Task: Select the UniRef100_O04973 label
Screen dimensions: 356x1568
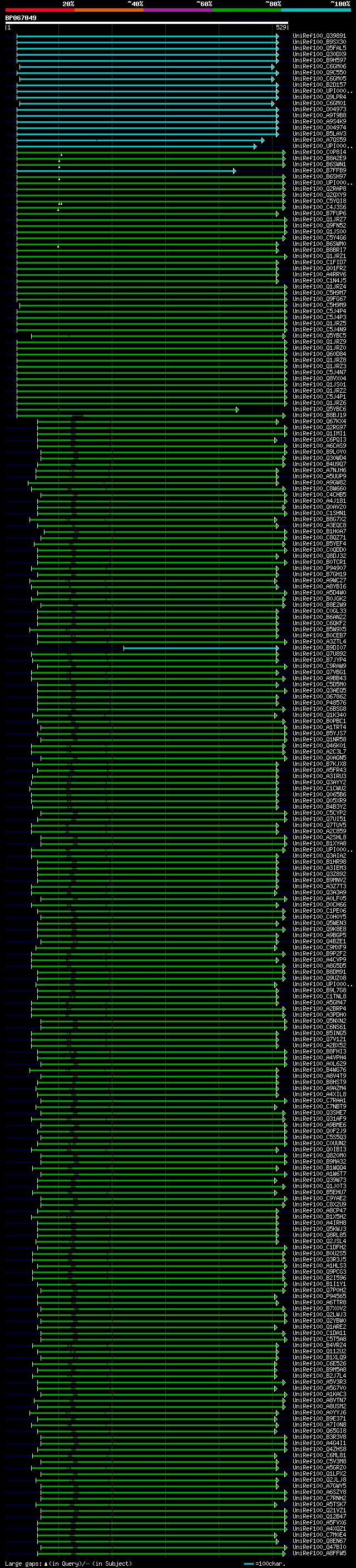Action: (x=319, y=110)
